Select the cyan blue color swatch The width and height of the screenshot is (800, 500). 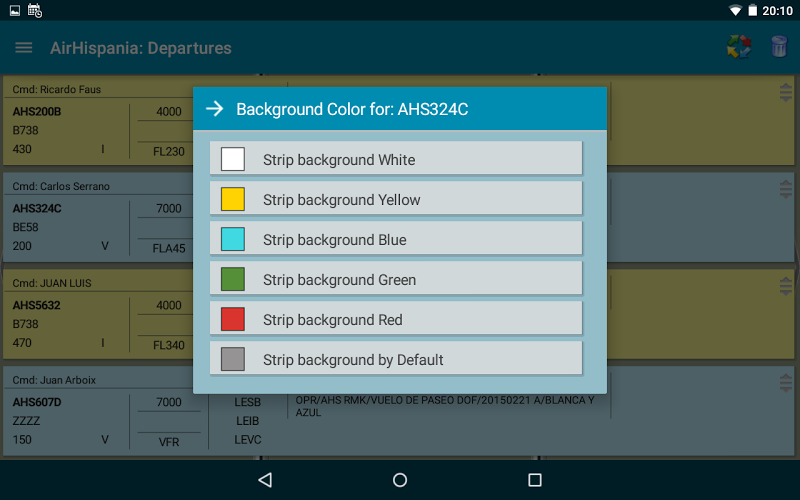tap(233, 239)
